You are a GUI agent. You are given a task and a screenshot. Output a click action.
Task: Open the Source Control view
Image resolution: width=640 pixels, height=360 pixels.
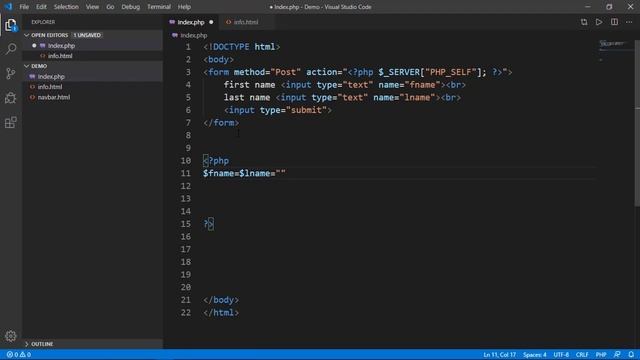coord(11,73)
